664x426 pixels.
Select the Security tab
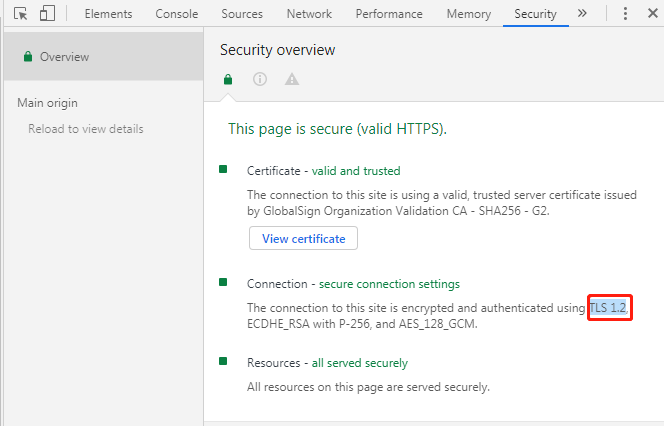(535, 14)
